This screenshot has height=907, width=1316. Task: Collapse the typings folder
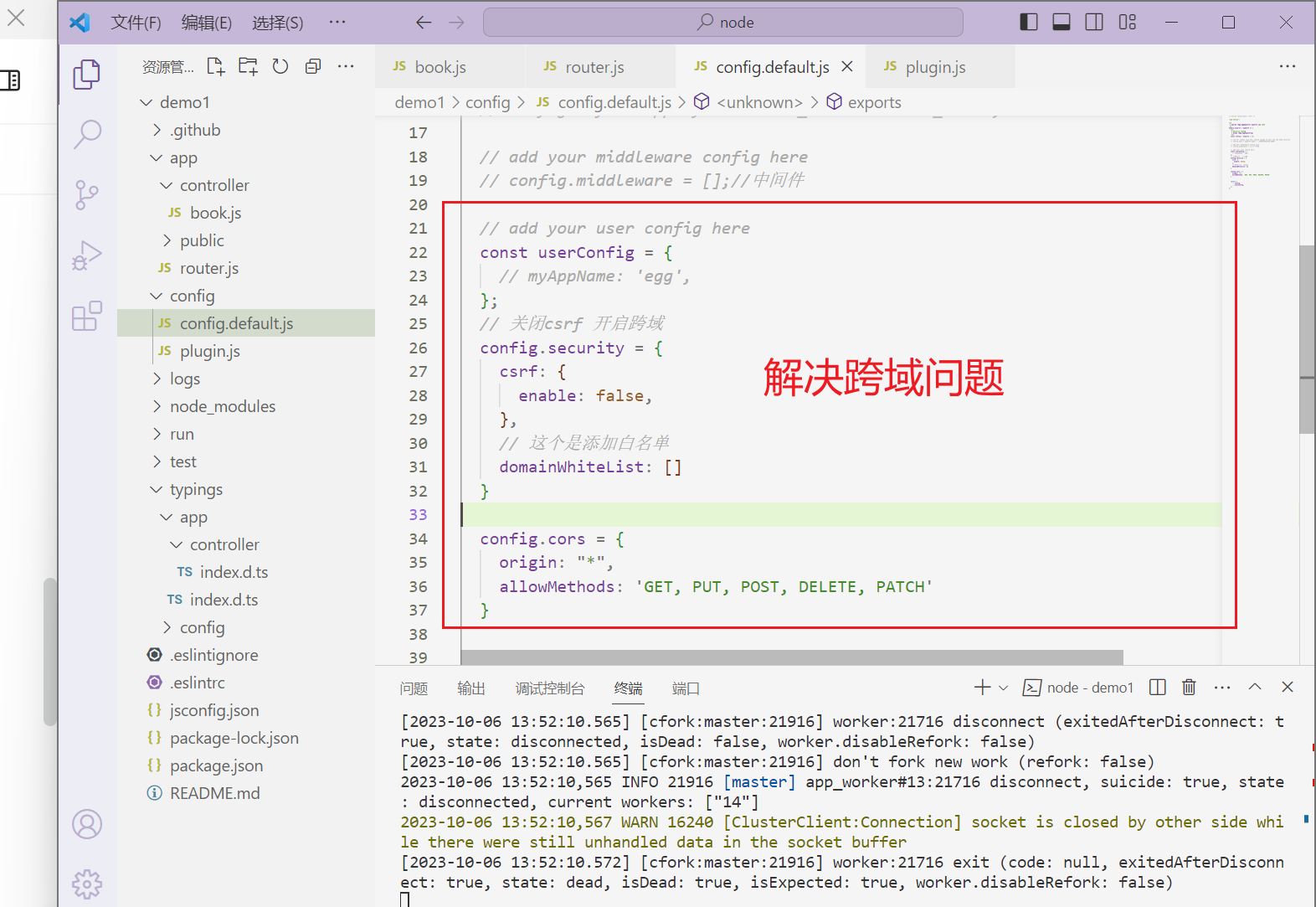(x=157, y=489)
